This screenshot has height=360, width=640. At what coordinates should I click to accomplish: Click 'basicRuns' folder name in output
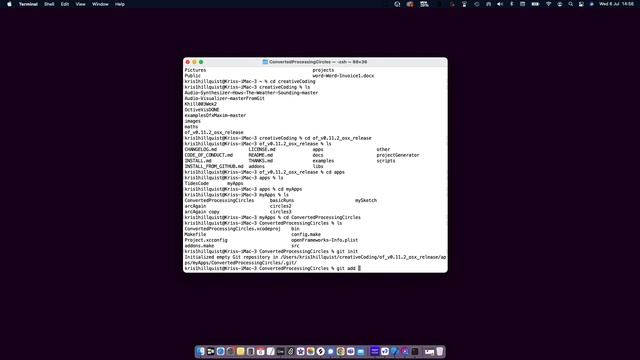point(282,201)
